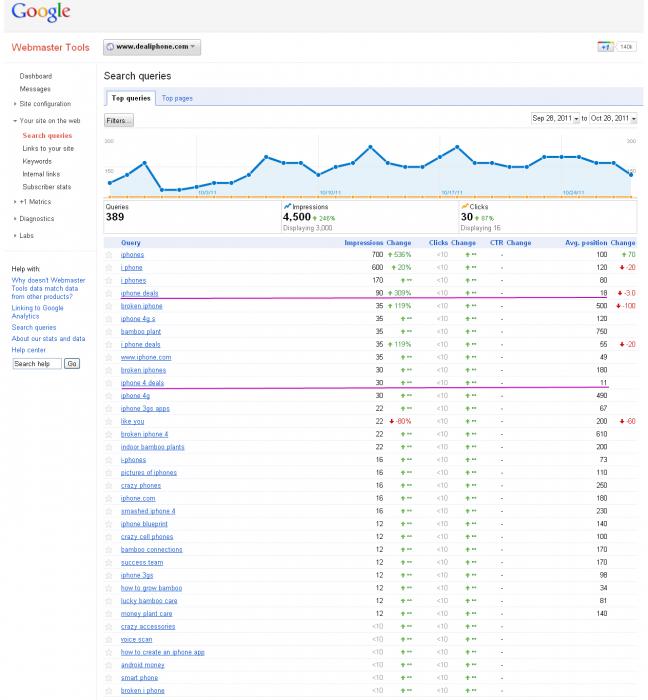Star the 'like you' query
Viewport: 648px width, 700px height.
tap(108, 421)
